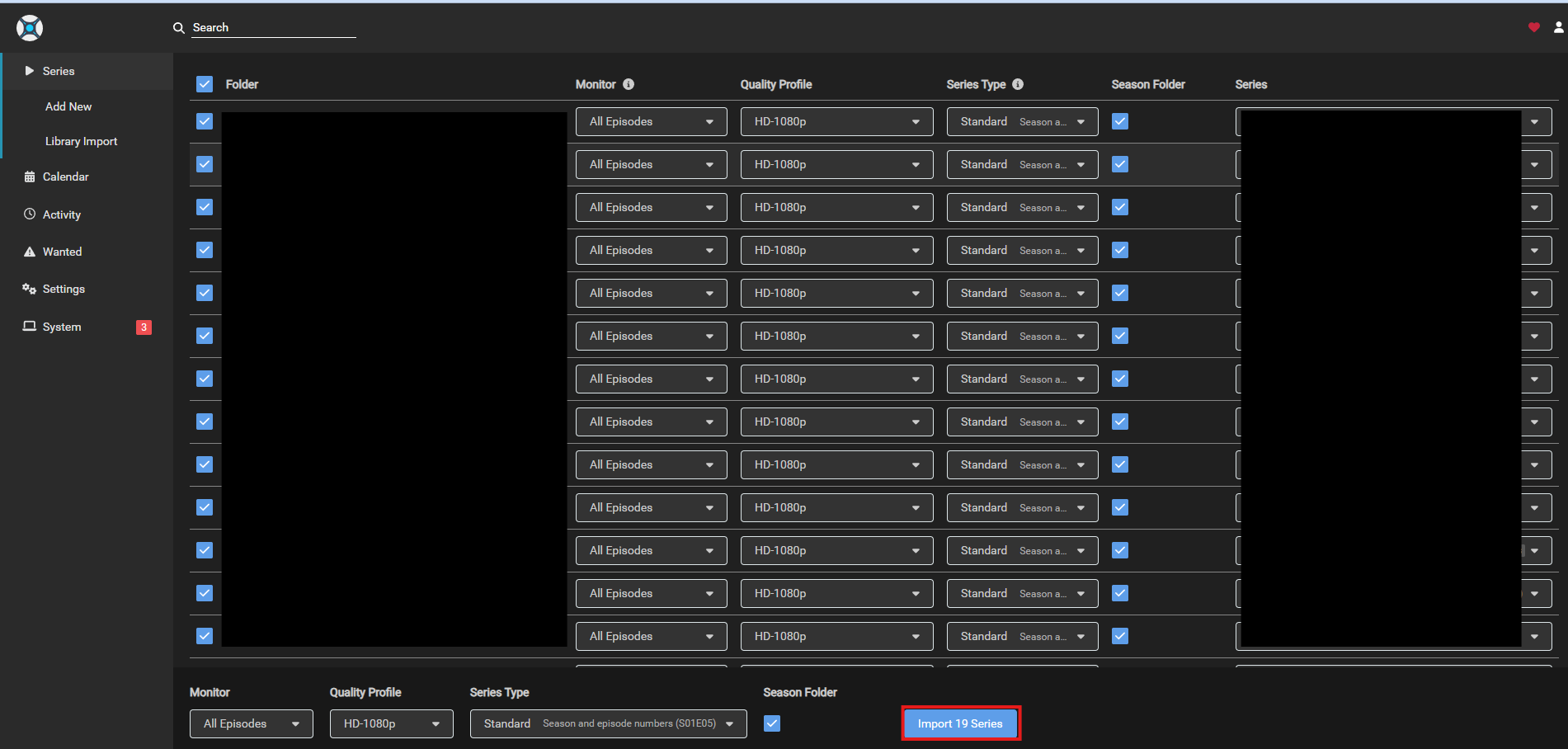Open the last visible row's Series match dropdown
This screenshot has height=749, width=1568.
click(x=1394, y=636)
